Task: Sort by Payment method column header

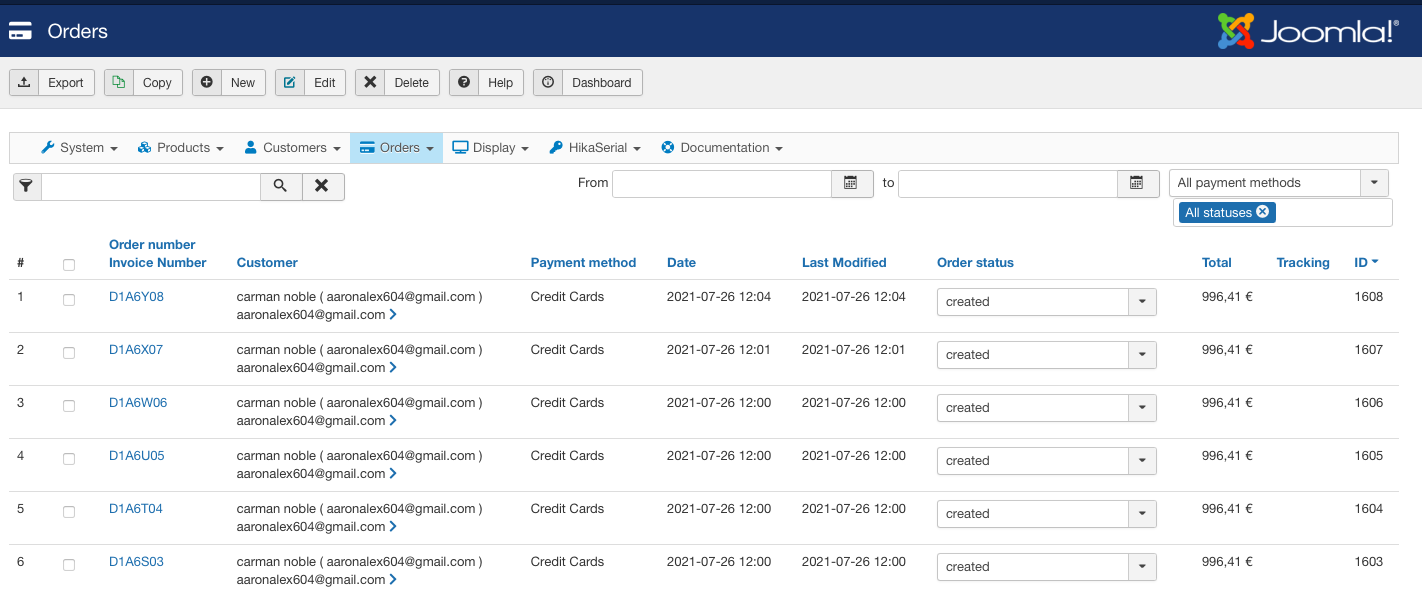Action: [x=583, y=262]
